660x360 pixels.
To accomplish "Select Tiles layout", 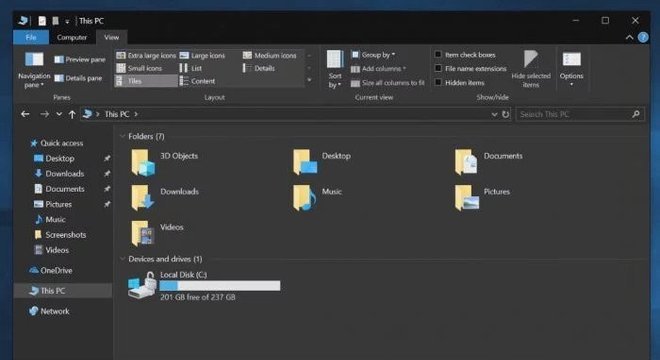I will (146, 81).
